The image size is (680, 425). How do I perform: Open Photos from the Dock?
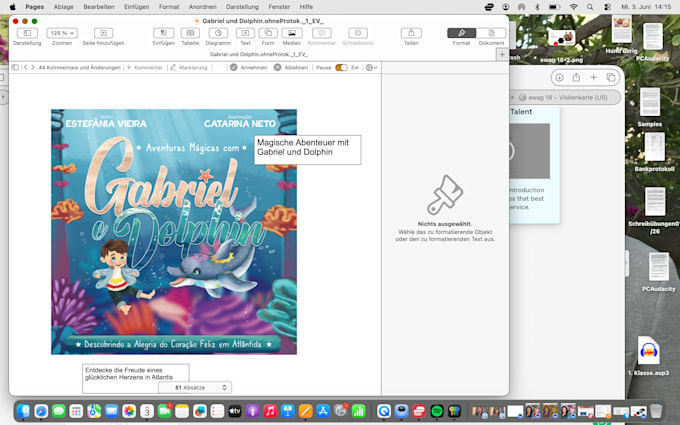129,411
